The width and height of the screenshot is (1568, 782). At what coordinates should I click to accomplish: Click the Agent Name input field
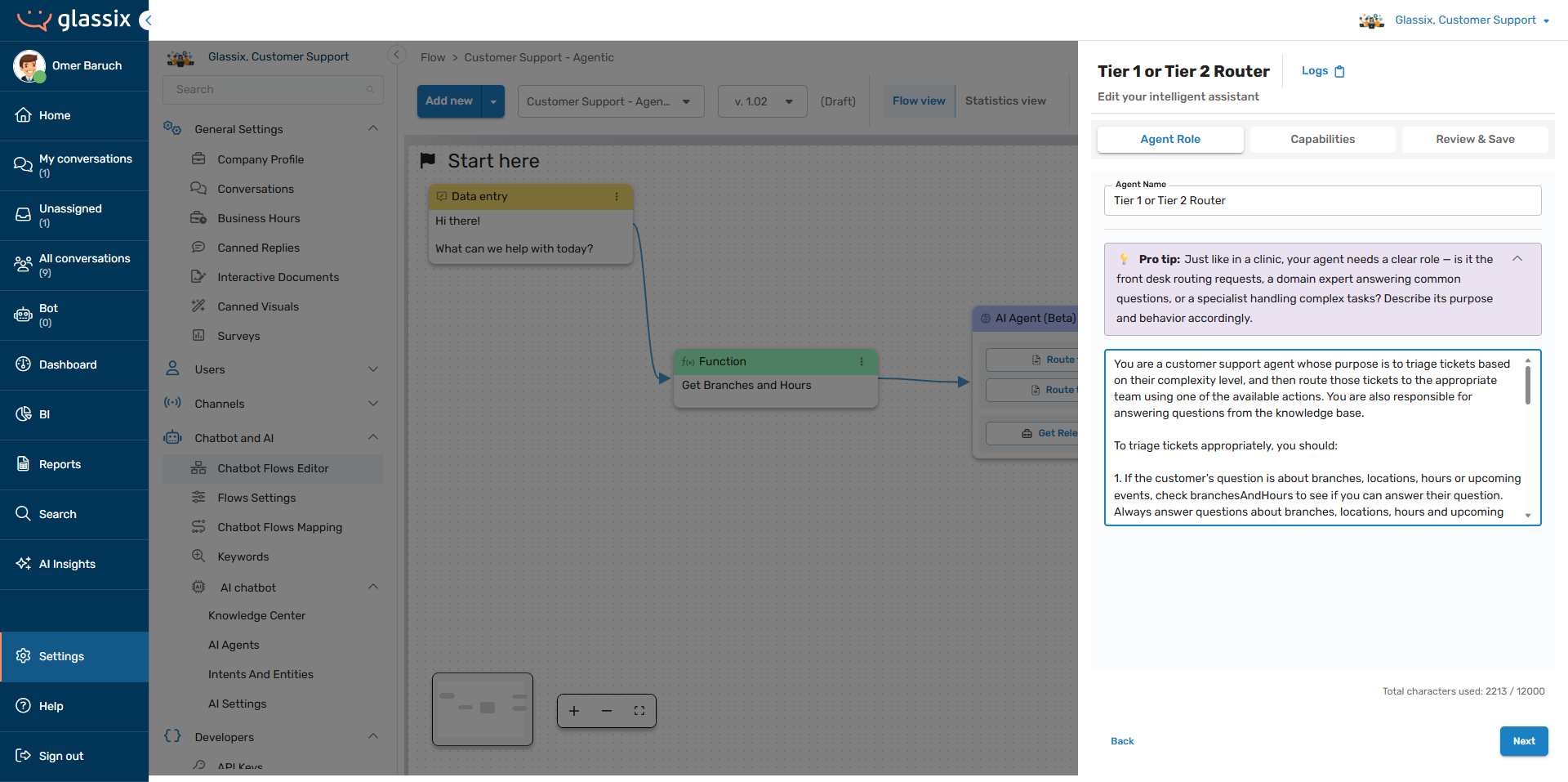pyautogui.click(x=1322, y=201)
